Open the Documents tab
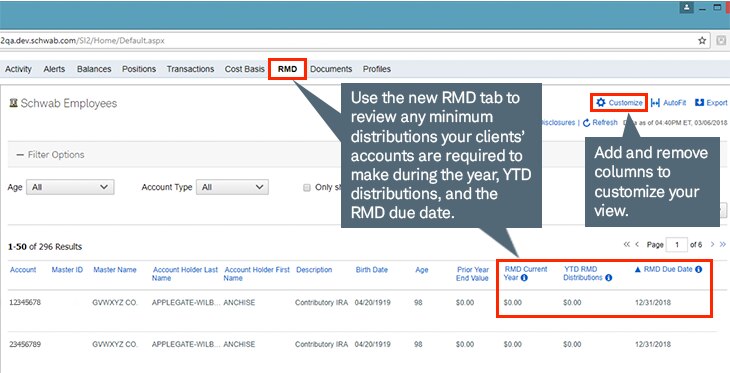 [x=331, y=69]
